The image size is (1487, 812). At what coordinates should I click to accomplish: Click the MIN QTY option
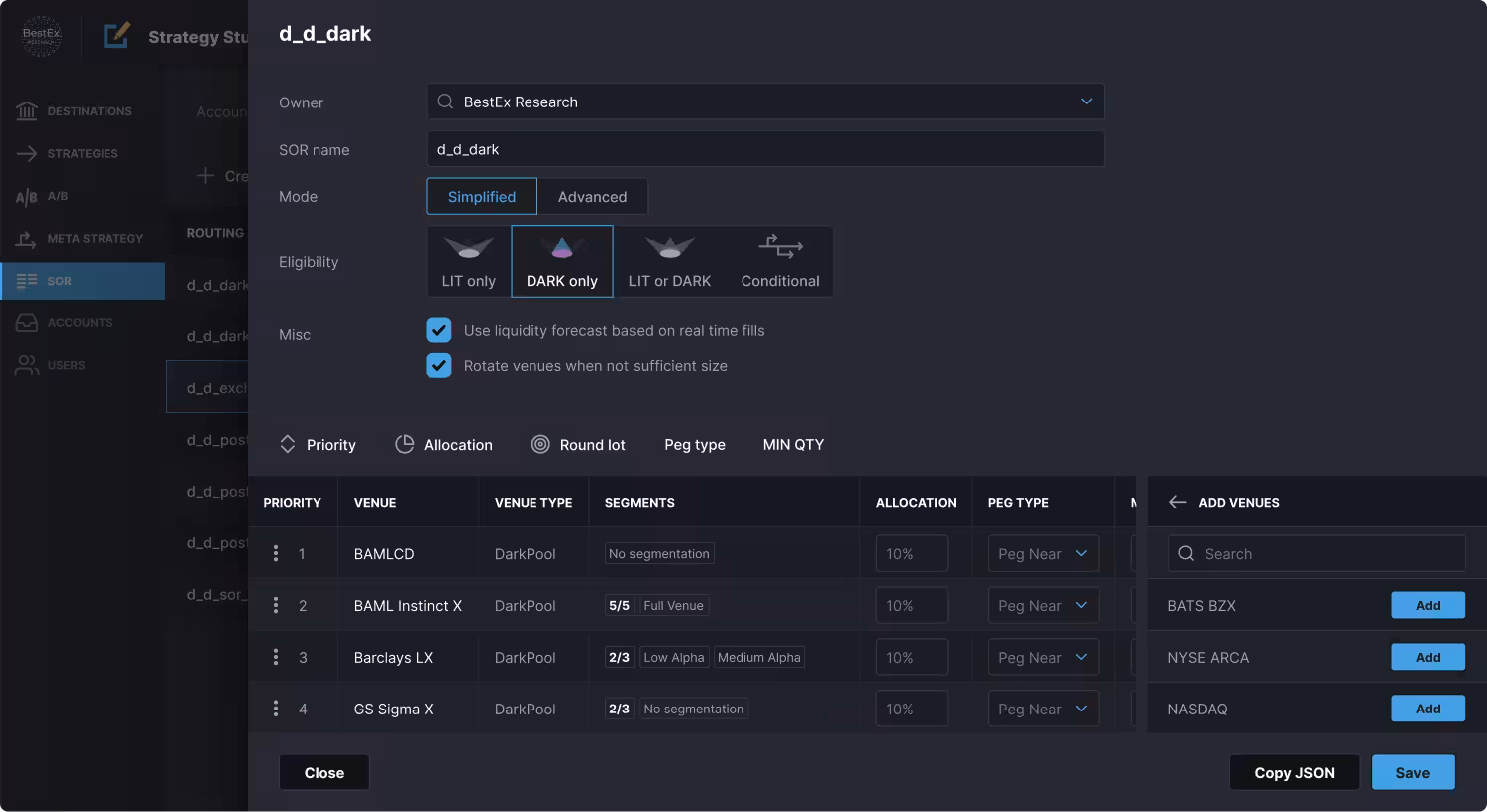click(x=793, y=445)
